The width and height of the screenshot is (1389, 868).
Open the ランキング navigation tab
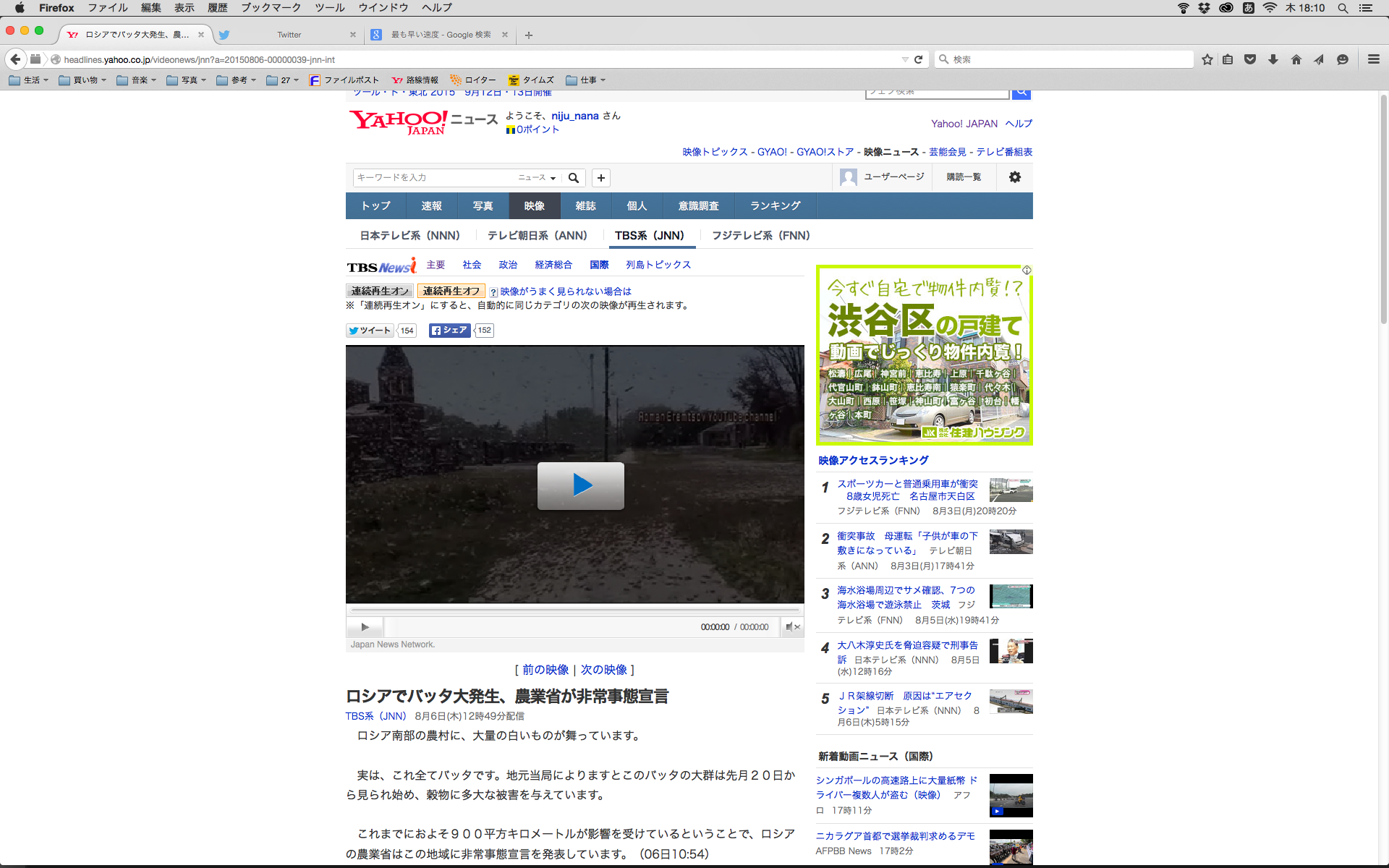tap(775, 206)
